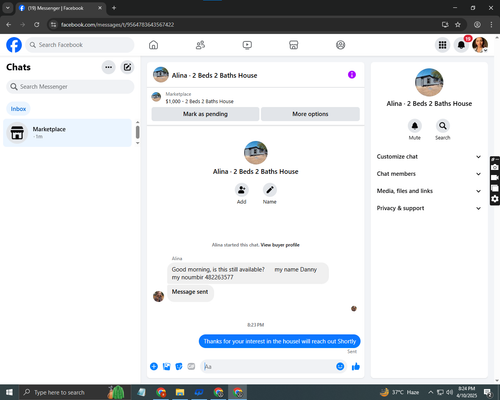Open account profile picture menu
500x400 pixels.
point(480,45)
